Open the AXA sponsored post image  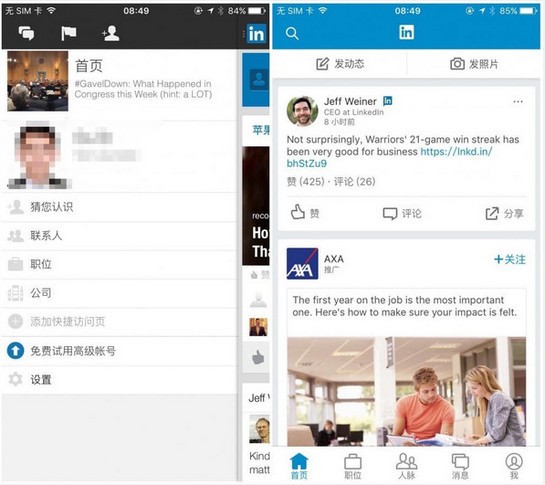click(406, 391)
